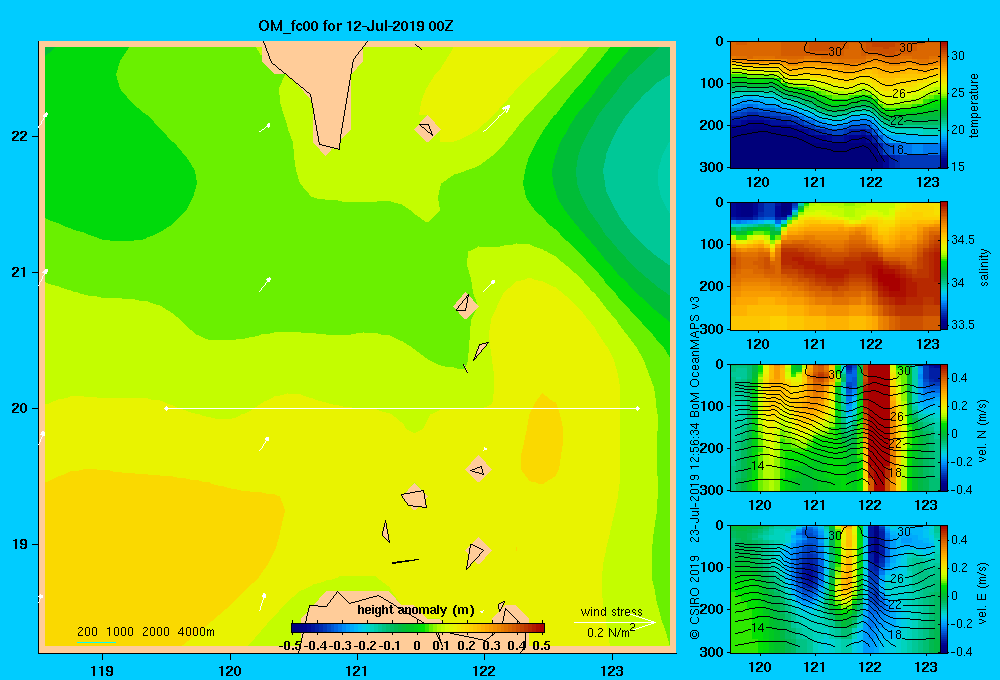The image size is (1000, 680).
Task: Click the western endpoint of the 20°N transect line
Action: pos(166,408)
